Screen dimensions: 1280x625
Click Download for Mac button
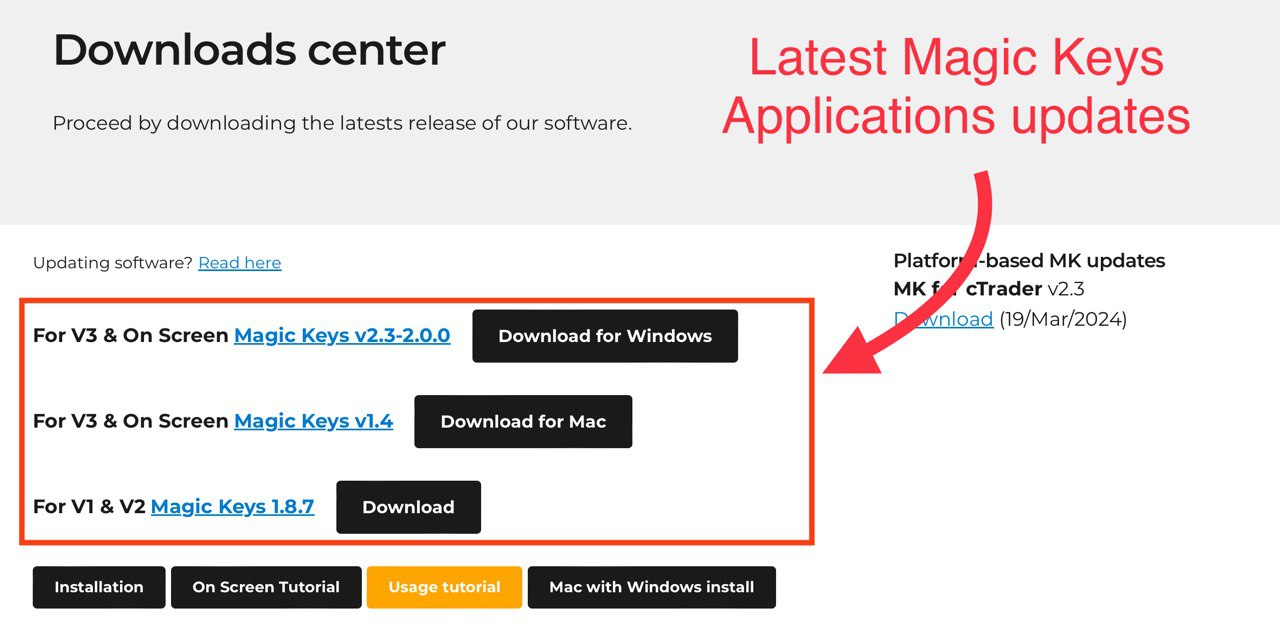tap(523, 422)
